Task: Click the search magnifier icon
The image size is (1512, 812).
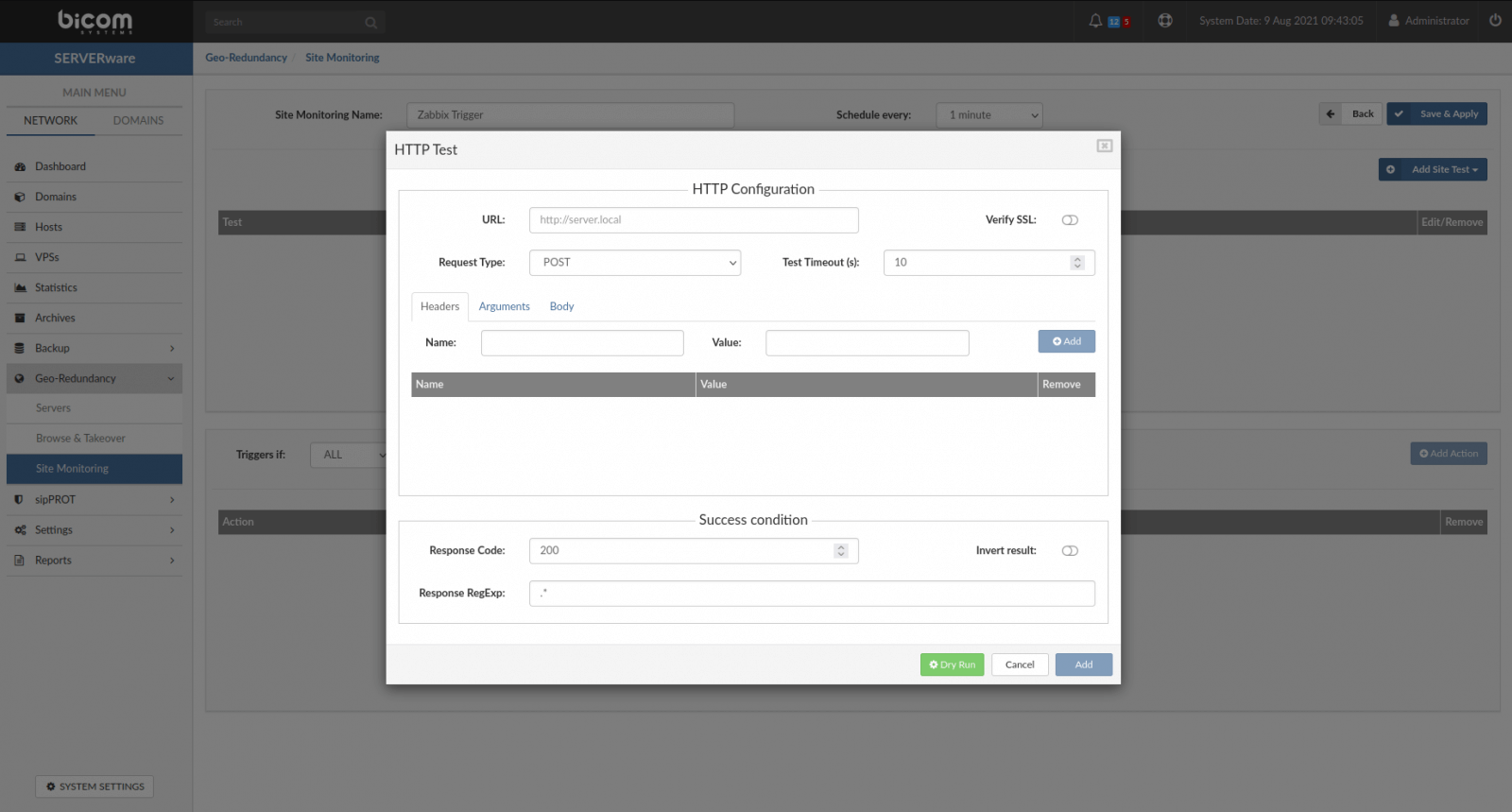Action: click(370, 23)
